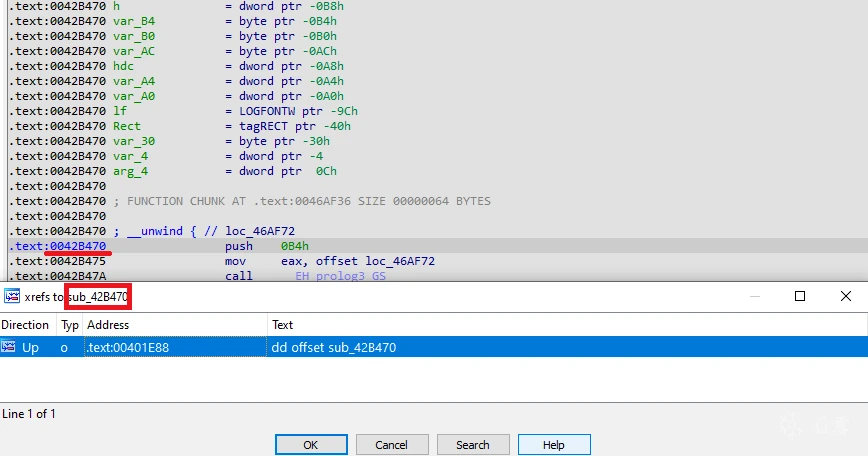Image resolution: width=868 pixels, height=456 pixels.
Task: Click the 'var_A4' variable name
Action: (x=134, y=81)
